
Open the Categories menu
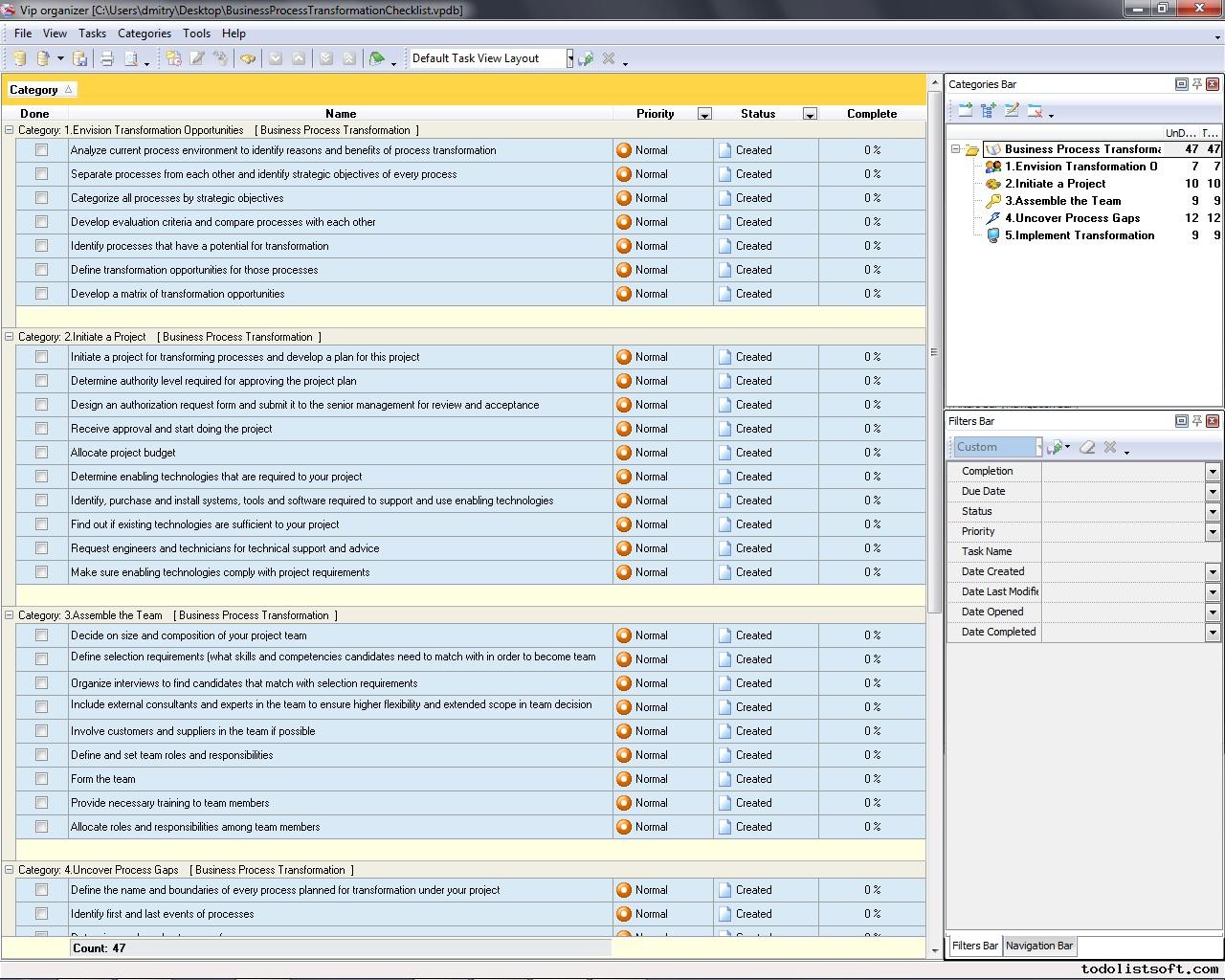tap(144, 33)
